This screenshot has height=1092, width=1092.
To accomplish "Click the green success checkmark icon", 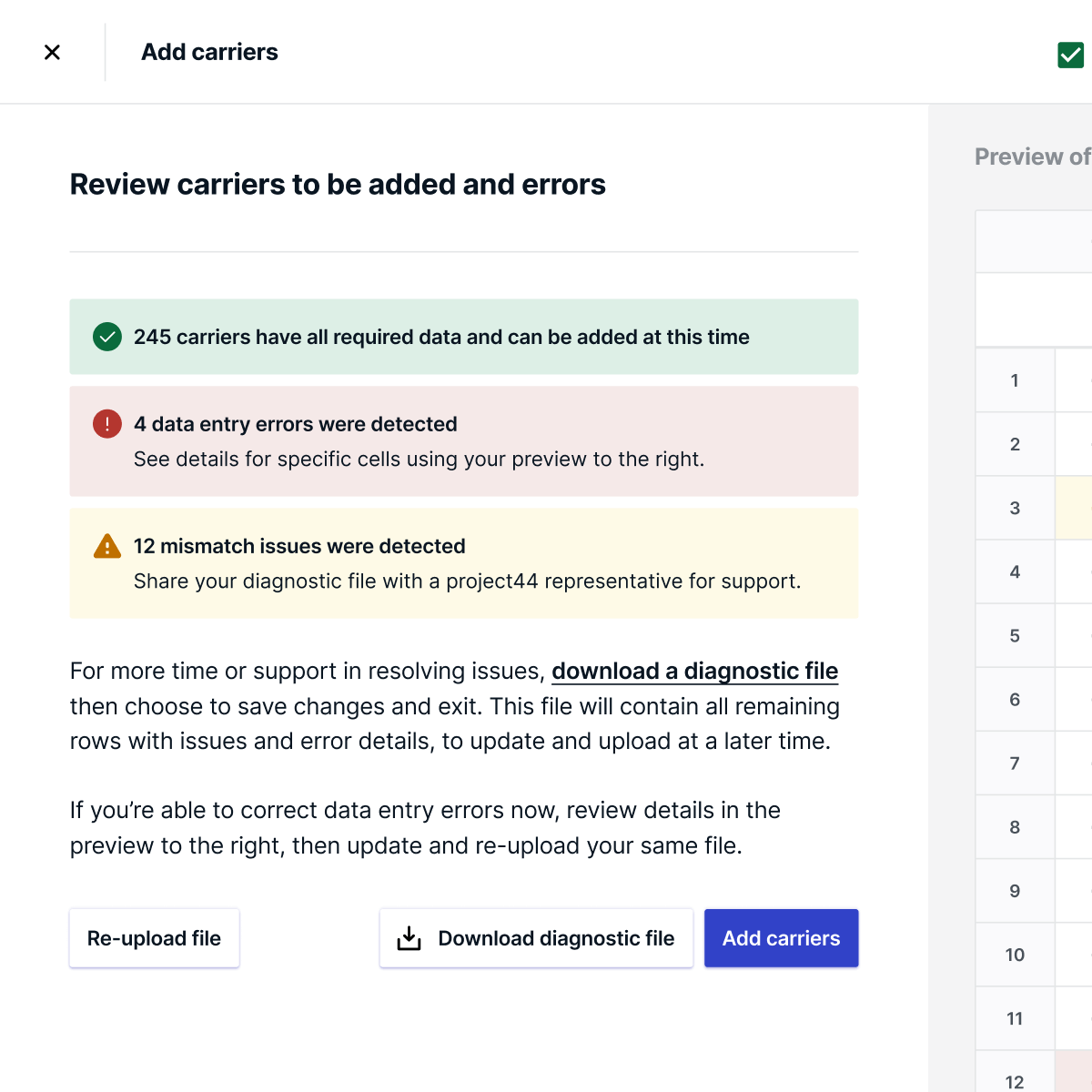I will point(107,337).
